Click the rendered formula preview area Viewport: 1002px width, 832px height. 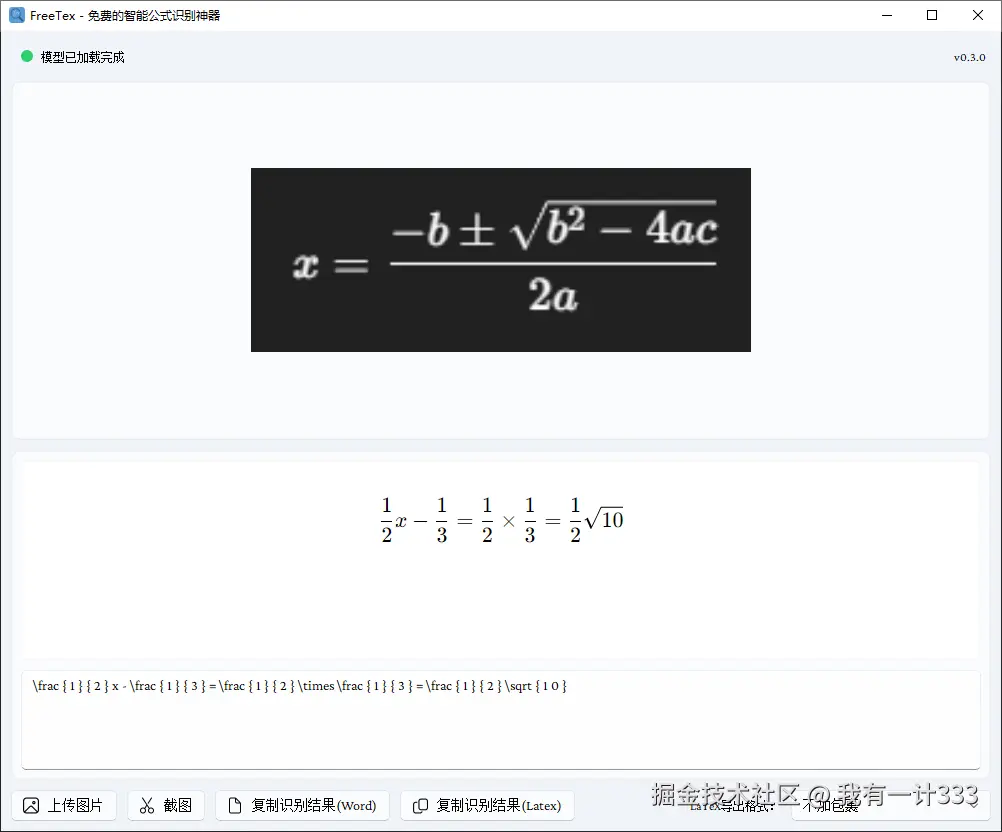click(x=500, y=520)
